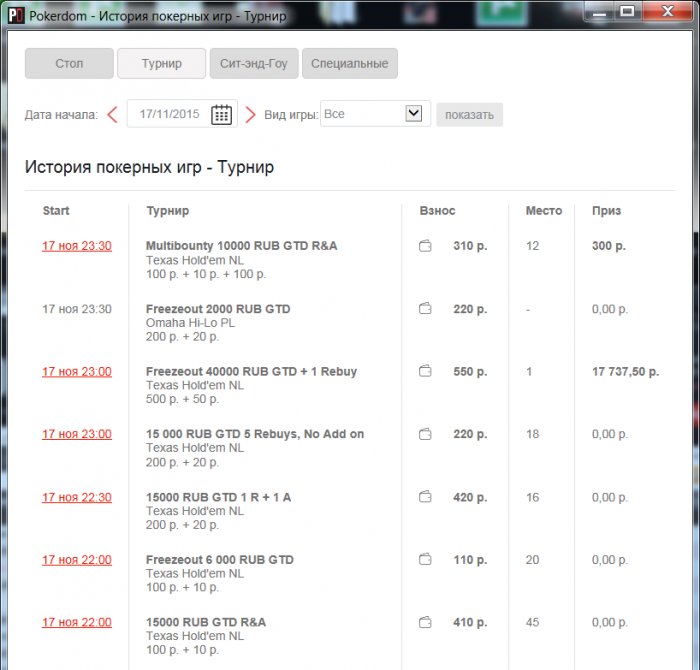Screen dimensions: 700x670
Task: Maximize the Pokerdom window
Action: point(627,11)
